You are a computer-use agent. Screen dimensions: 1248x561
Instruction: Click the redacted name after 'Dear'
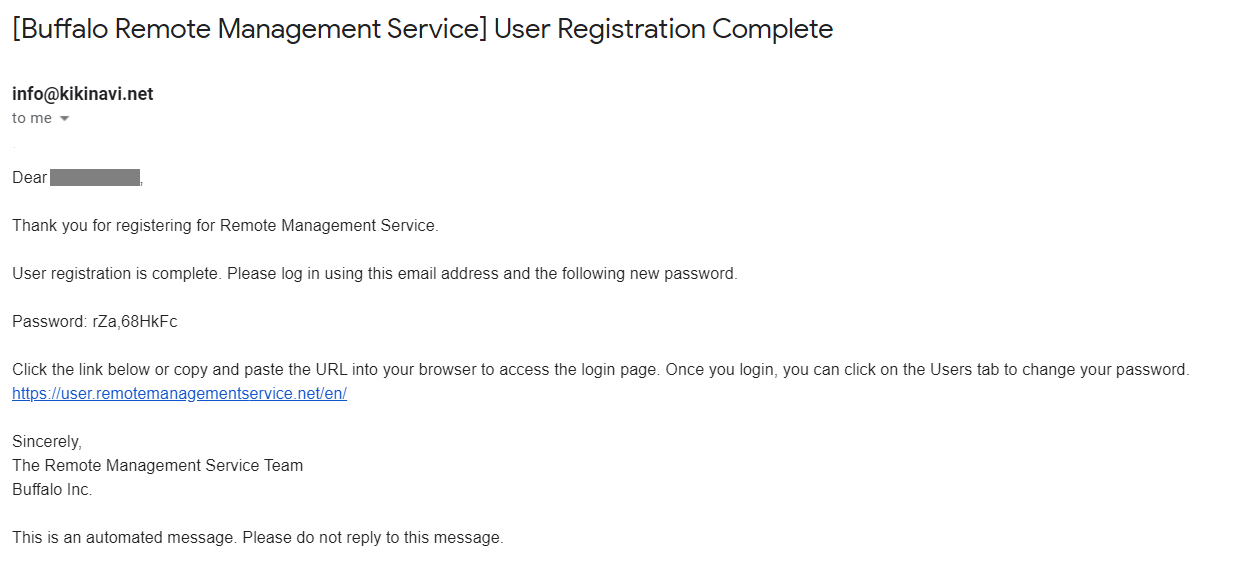tap(95, 178)
